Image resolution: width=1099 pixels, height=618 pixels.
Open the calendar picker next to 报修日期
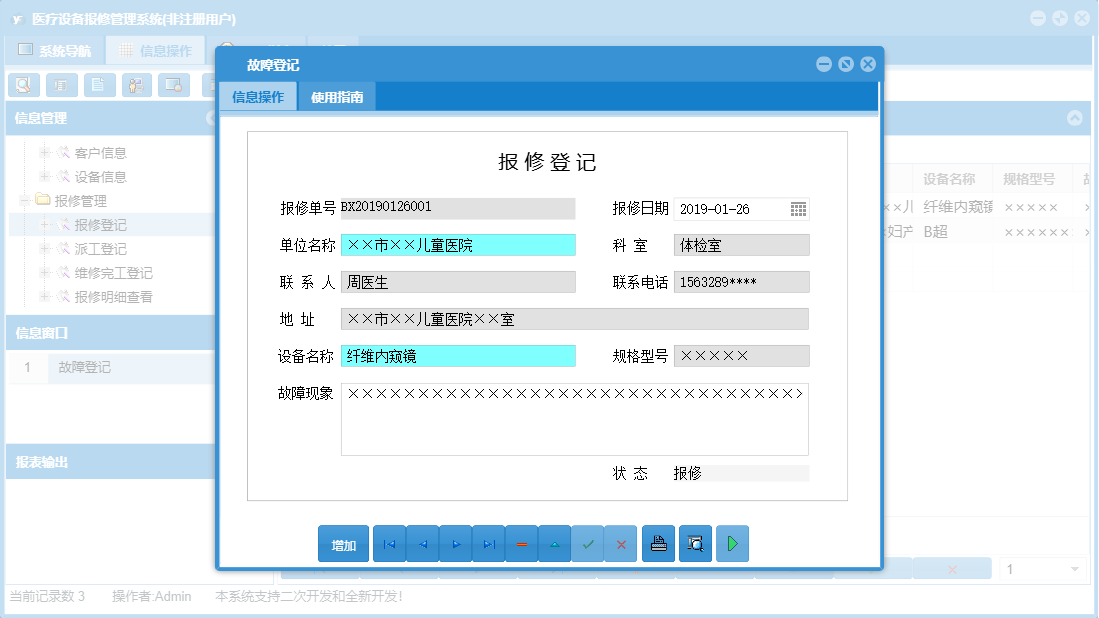(x=799, y=208)
